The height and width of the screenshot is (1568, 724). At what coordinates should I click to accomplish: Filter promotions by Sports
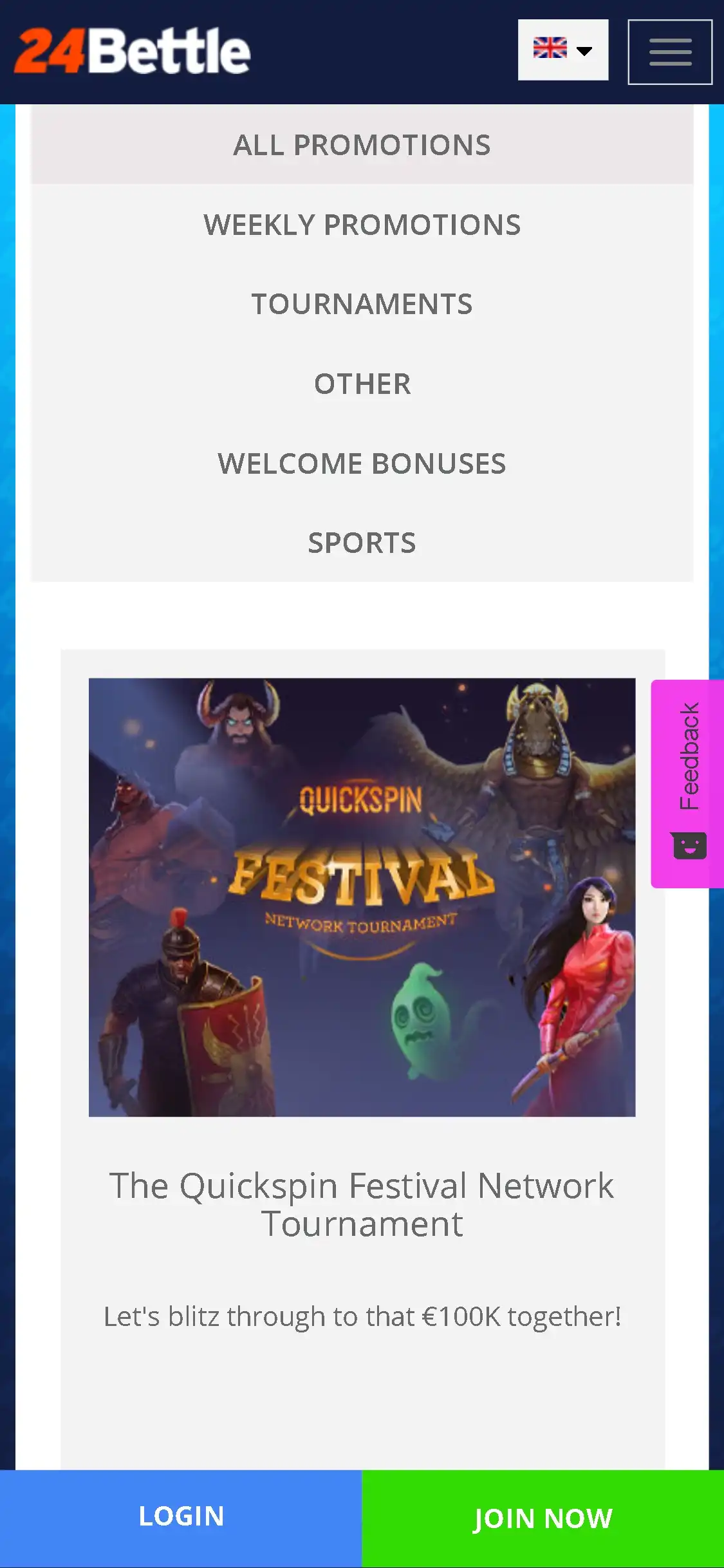tap(362, 543)
